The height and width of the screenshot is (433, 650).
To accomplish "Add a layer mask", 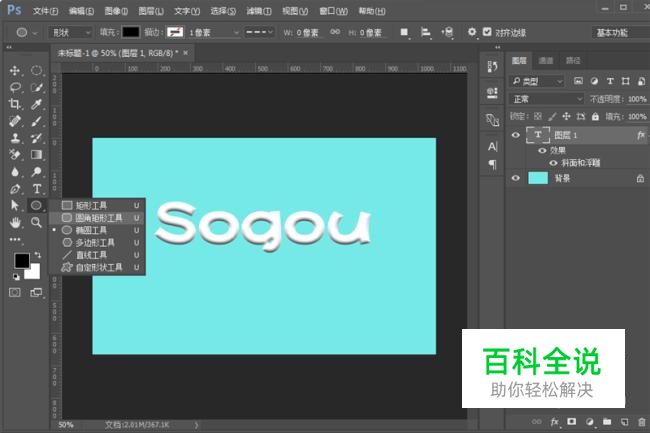I will point(572,421).
